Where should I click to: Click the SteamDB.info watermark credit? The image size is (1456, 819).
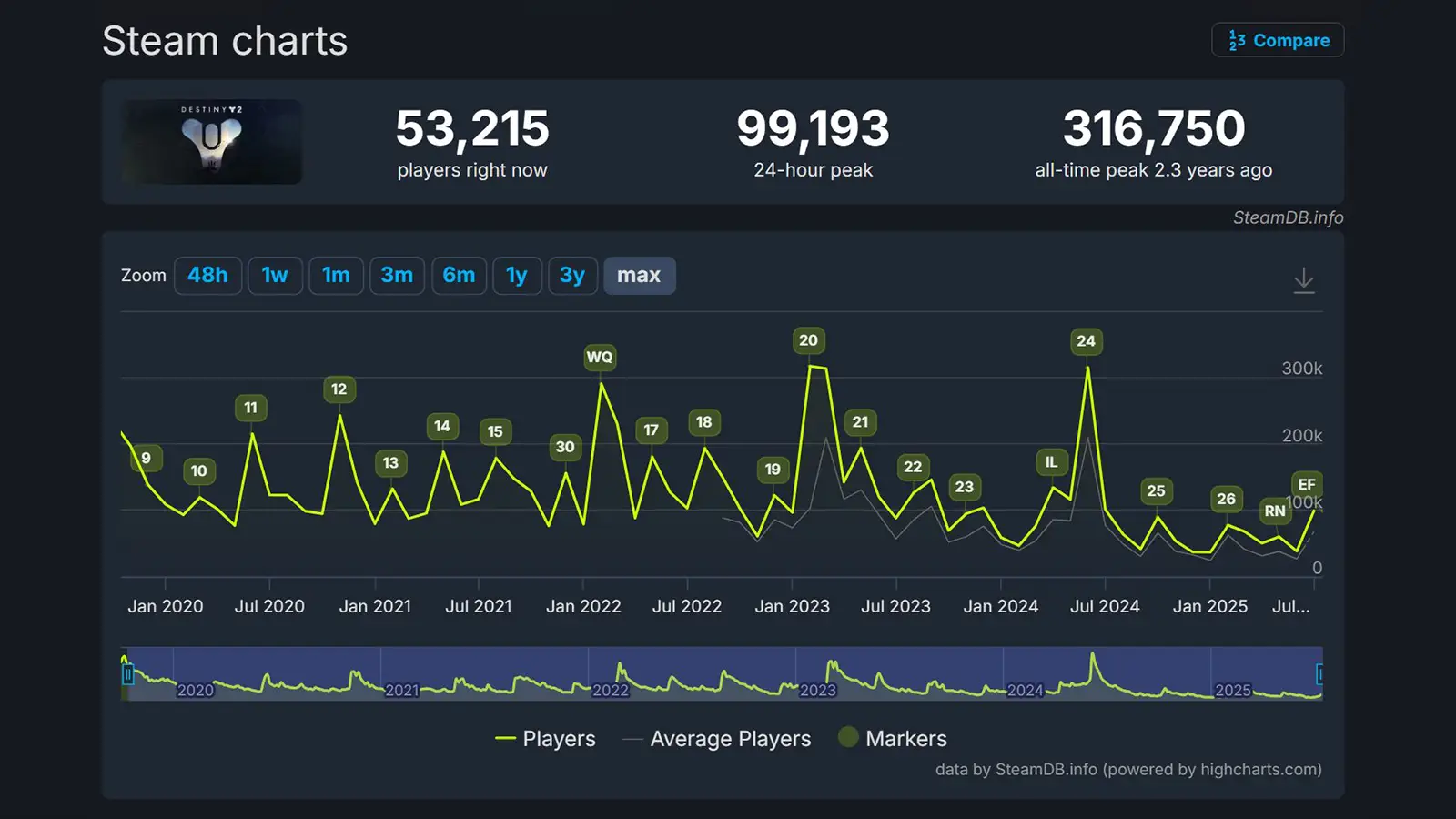click(x=1288, y=217)
